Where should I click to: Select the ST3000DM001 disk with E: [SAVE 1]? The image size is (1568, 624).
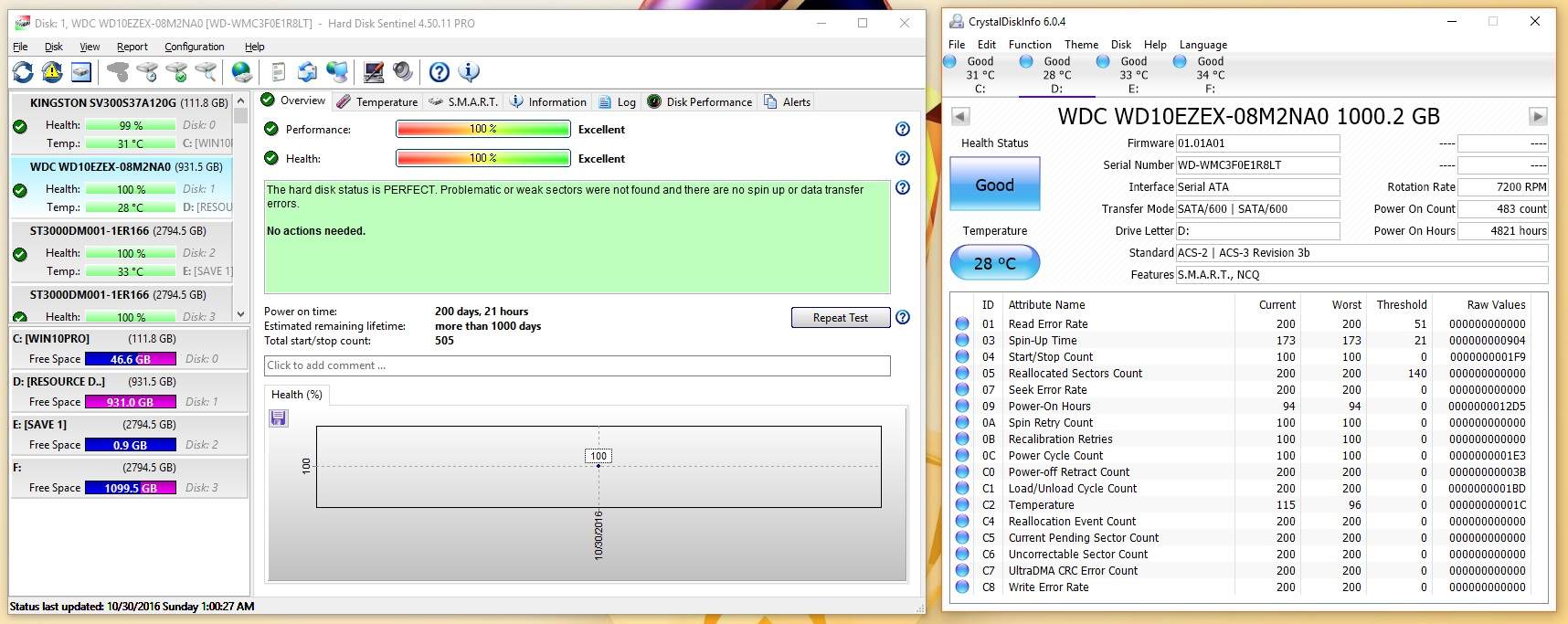[x=122, y=250]
